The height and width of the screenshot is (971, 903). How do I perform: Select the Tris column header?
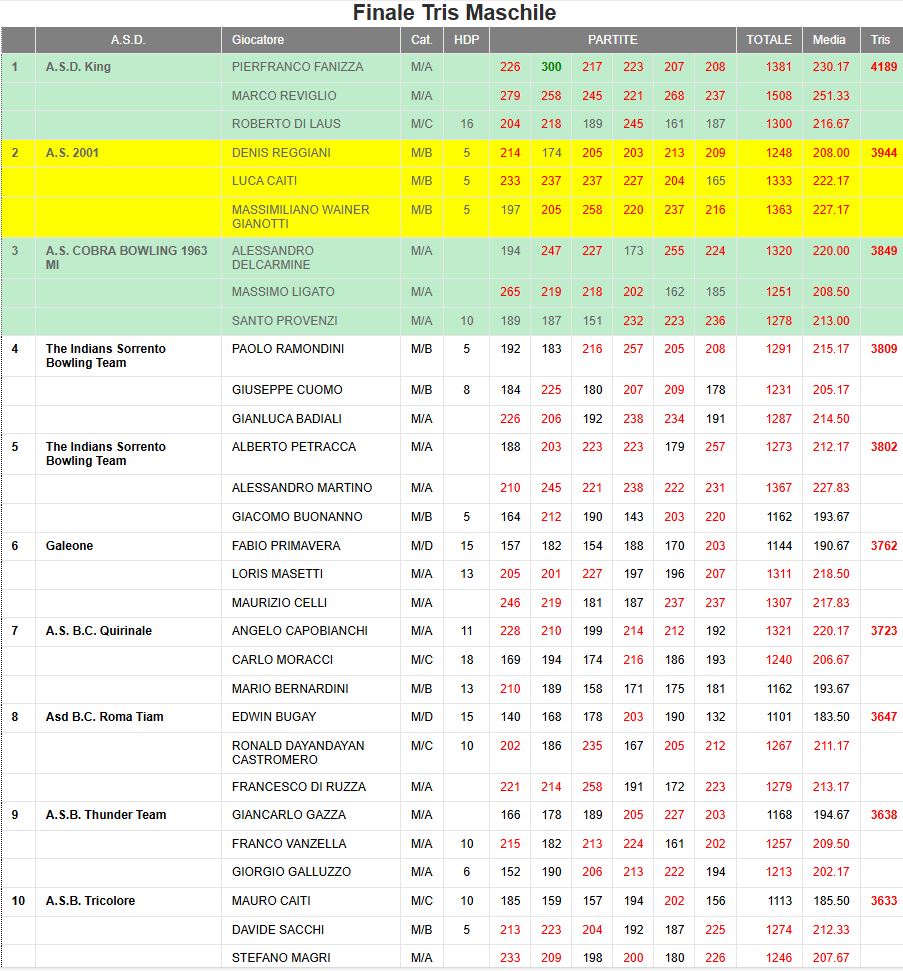click(x=880, y=40)
